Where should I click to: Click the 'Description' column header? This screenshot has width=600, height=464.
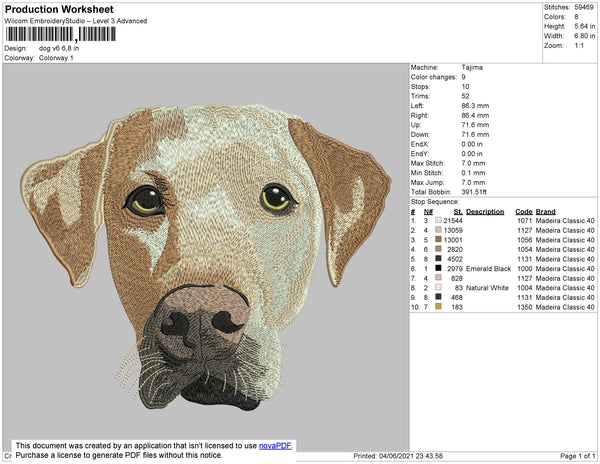(x=485, y=212)
